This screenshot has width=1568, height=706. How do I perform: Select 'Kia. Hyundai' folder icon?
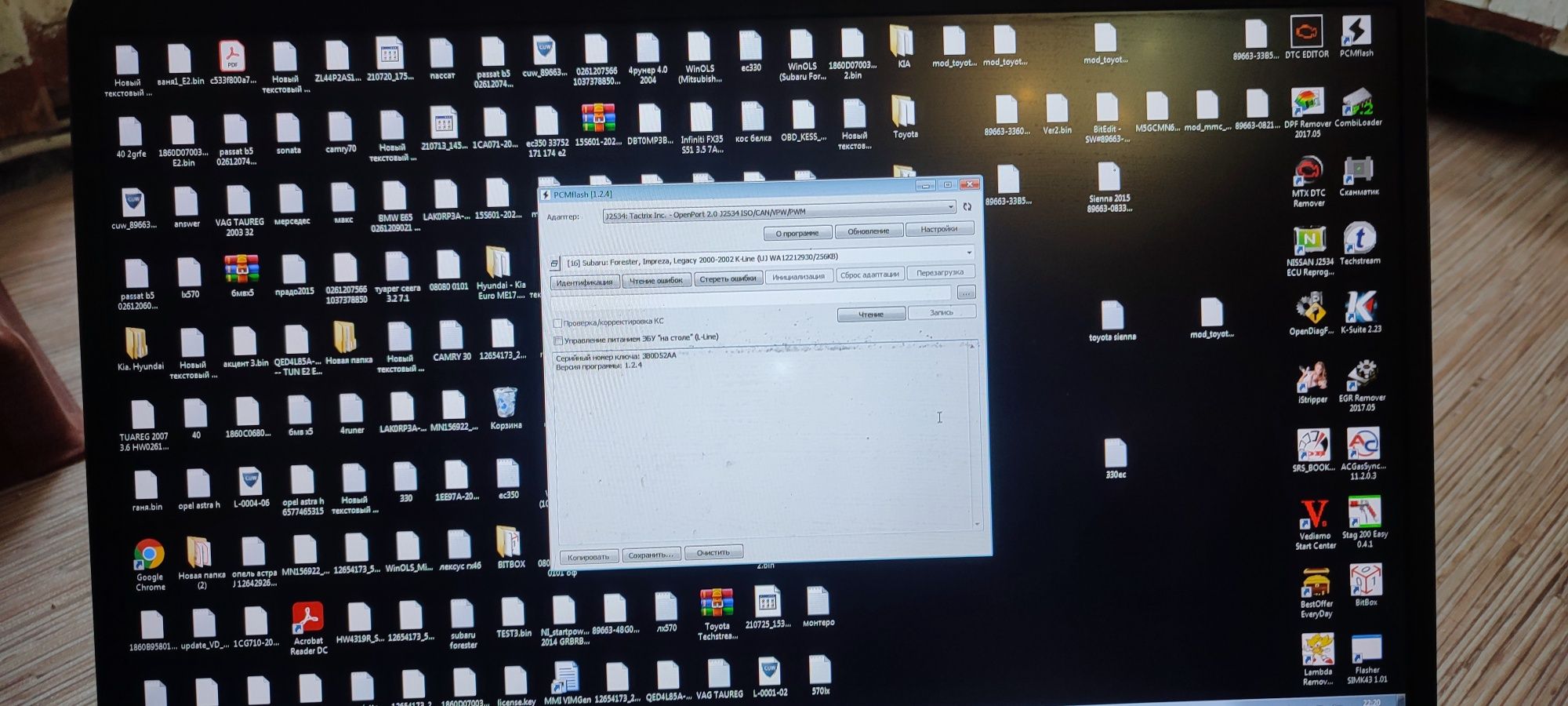pos(140,351)
